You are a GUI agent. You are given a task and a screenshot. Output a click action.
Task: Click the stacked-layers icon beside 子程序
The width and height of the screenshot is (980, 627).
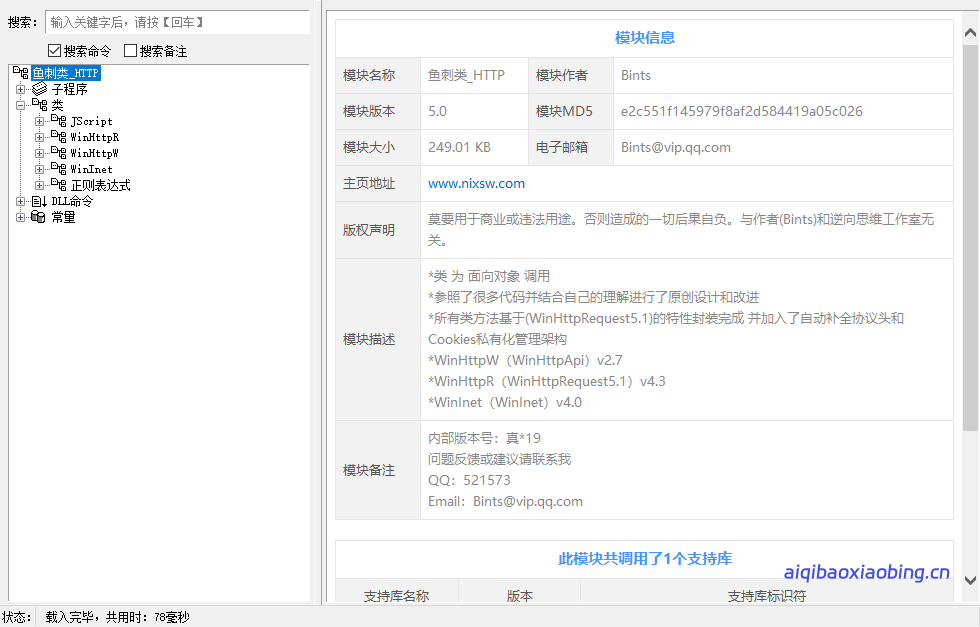click(x=38, y=88)
